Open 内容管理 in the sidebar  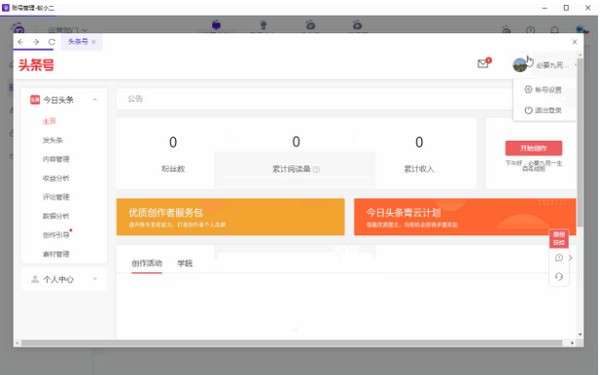[56, 159]
